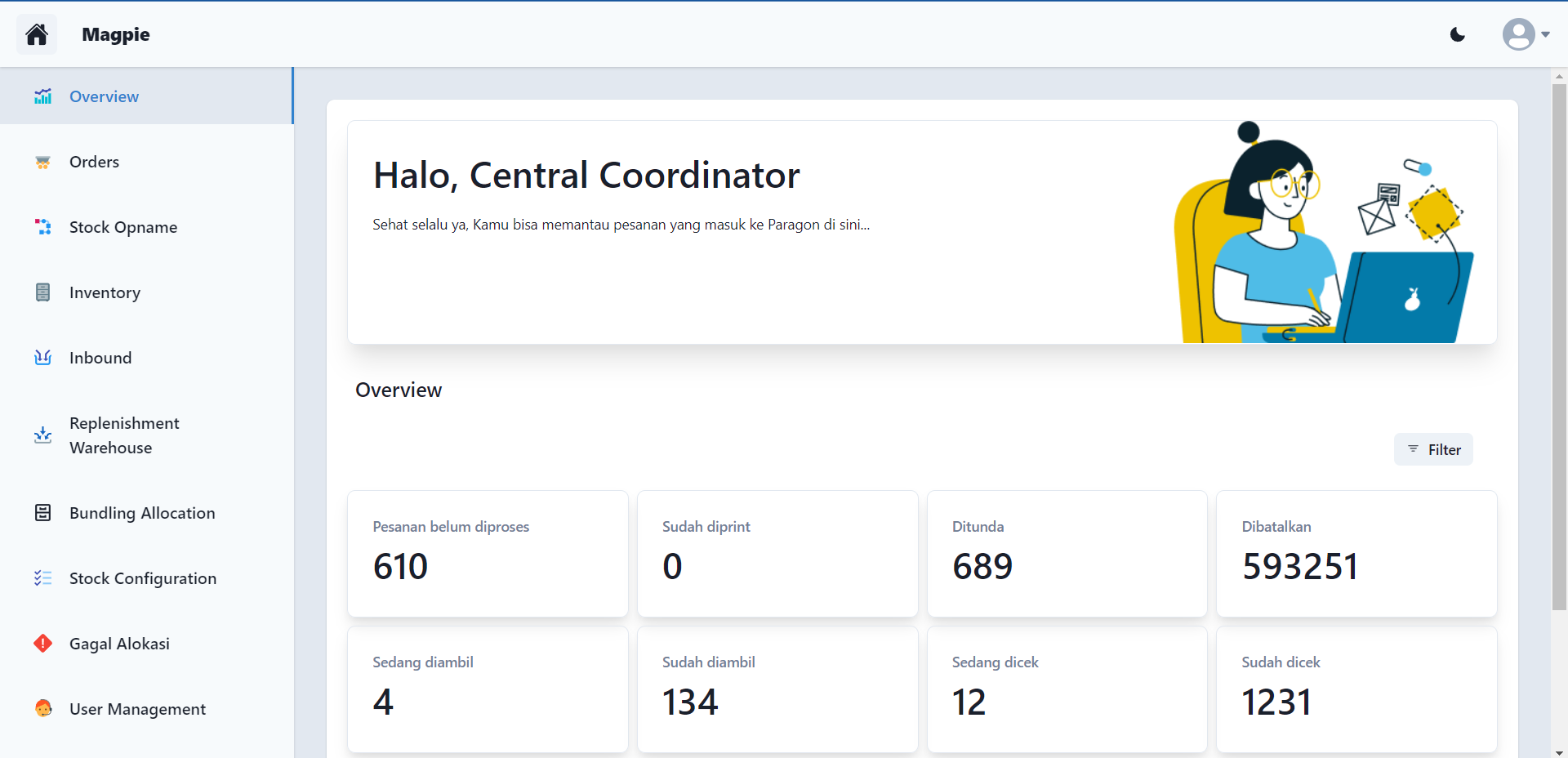This screenshot has width=1568, height=758.
Task: Click the Replenishment Warehouse icon
Action: coord(43,435)
